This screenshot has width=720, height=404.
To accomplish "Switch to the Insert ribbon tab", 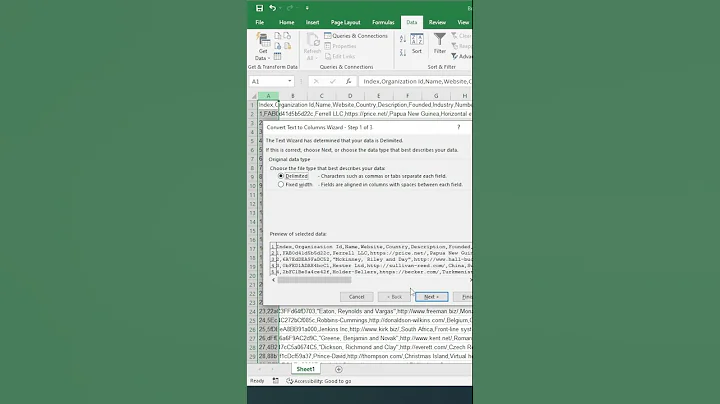I will [x=313, y=22].
